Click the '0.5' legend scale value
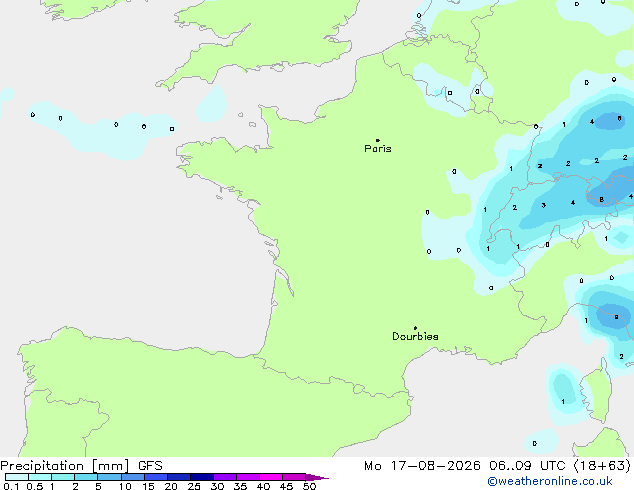Viewport: 634px width, 490px height. [35, 486]
